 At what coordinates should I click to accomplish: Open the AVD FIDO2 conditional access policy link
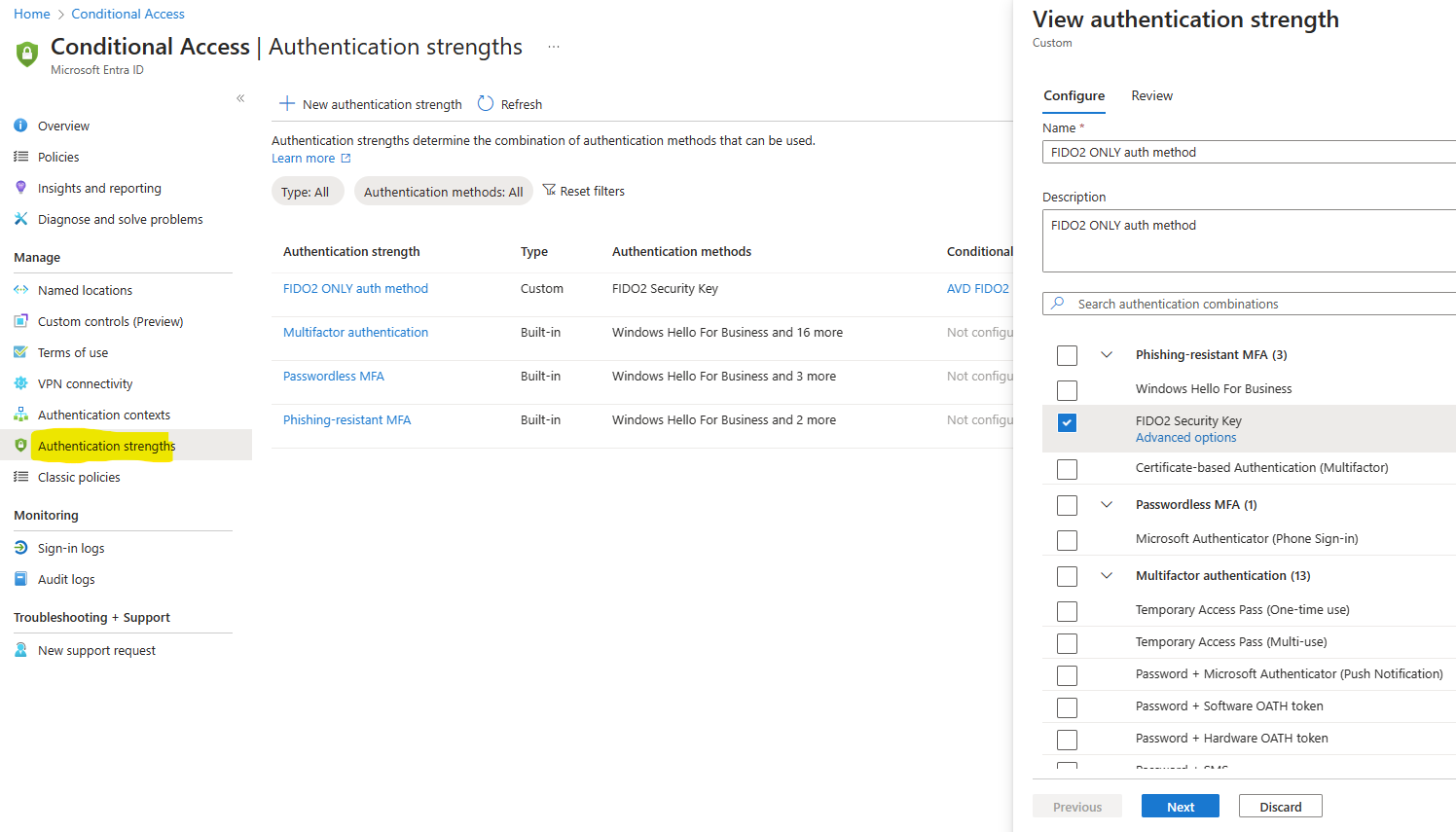(978, 289)
